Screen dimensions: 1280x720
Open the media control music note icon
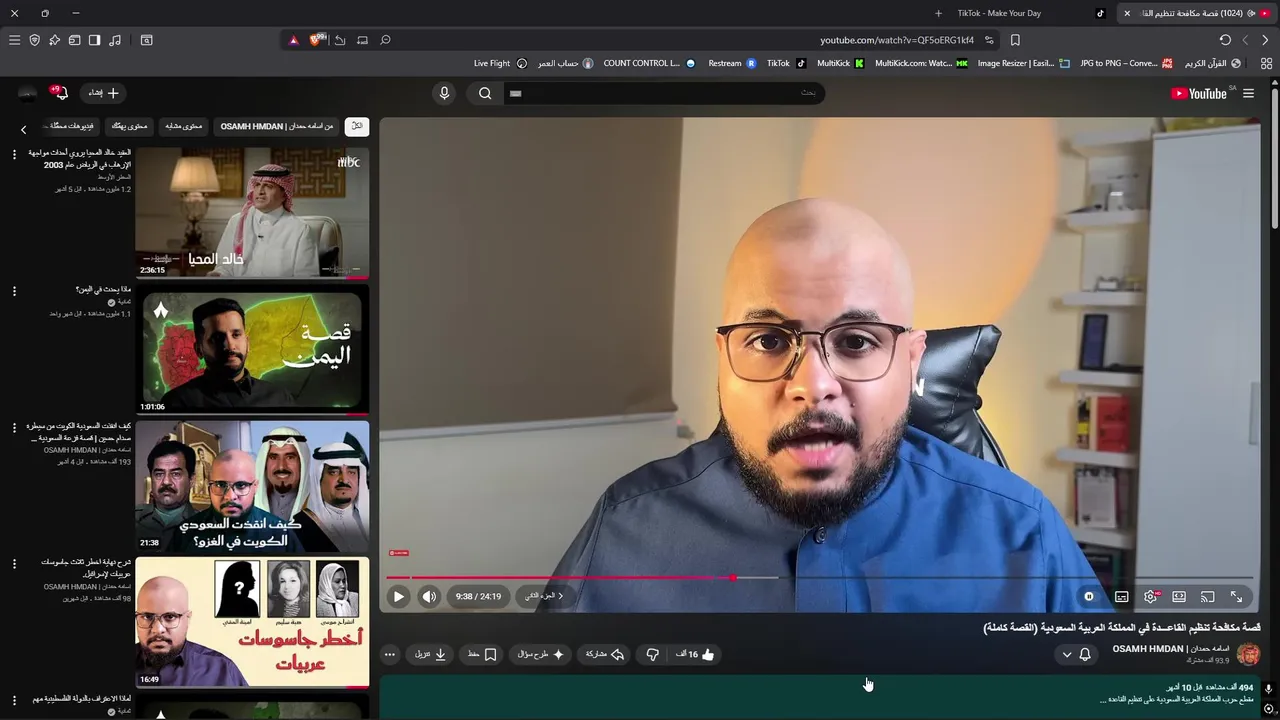point(115,40)
